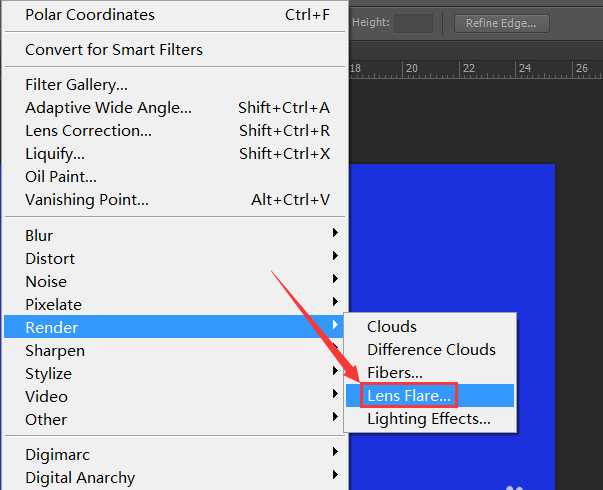Expand the Blur submenu
Screen dimensions: 603x490
[x=40, y=236]
